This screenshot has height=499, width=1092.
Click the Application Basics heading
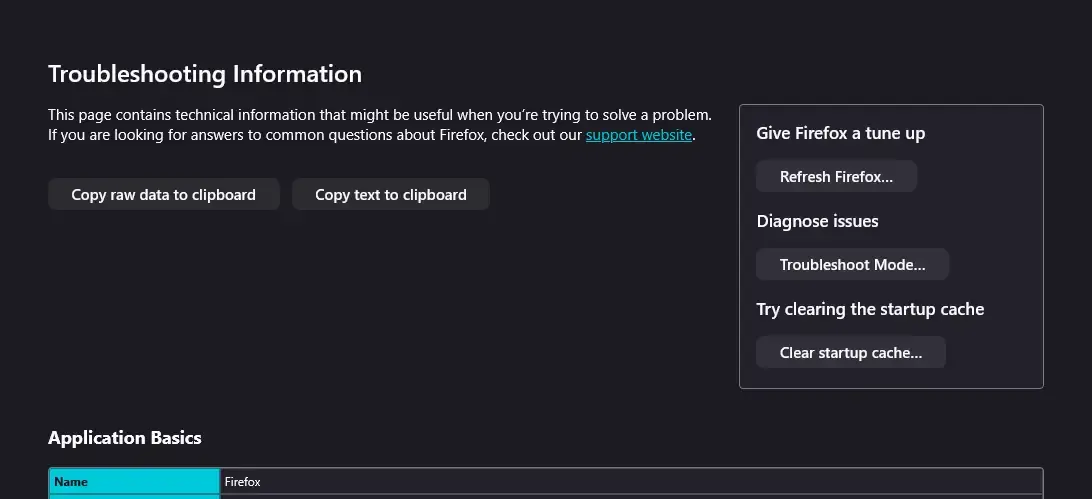(x=125, y=438)
